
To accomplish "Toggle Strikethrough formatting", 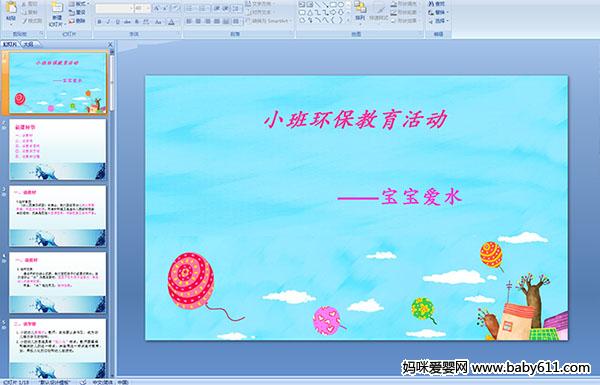I will [x=127, y=22].
